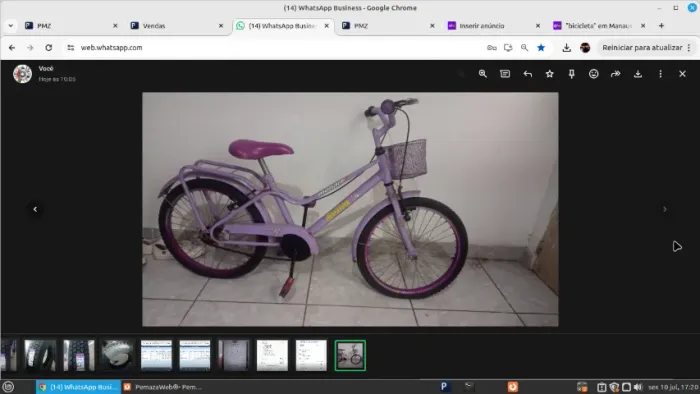The image size is (700, 394).
Task: Go back in Chrome browser
Action: click(x=12, y=48)
